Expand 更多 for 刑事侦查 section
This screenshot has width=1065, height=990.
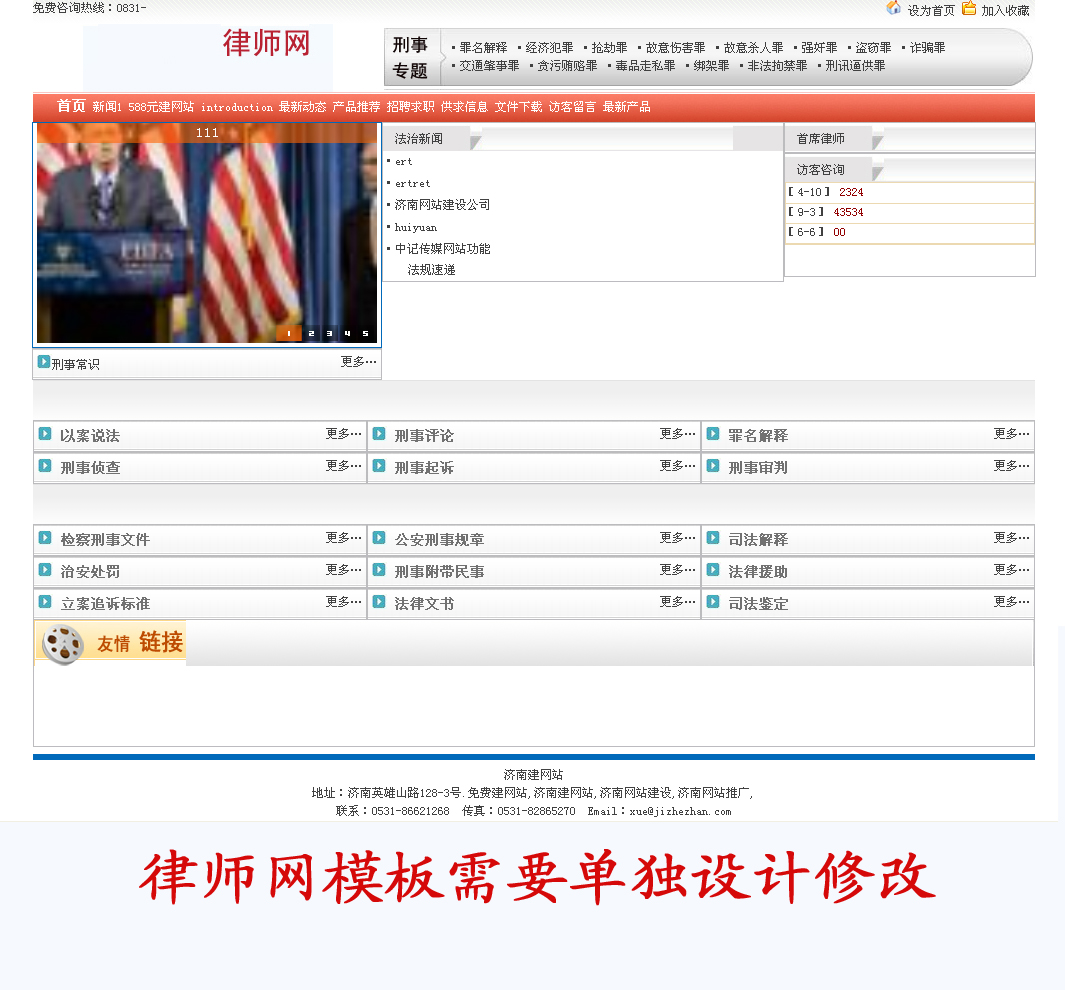(343, 466)
